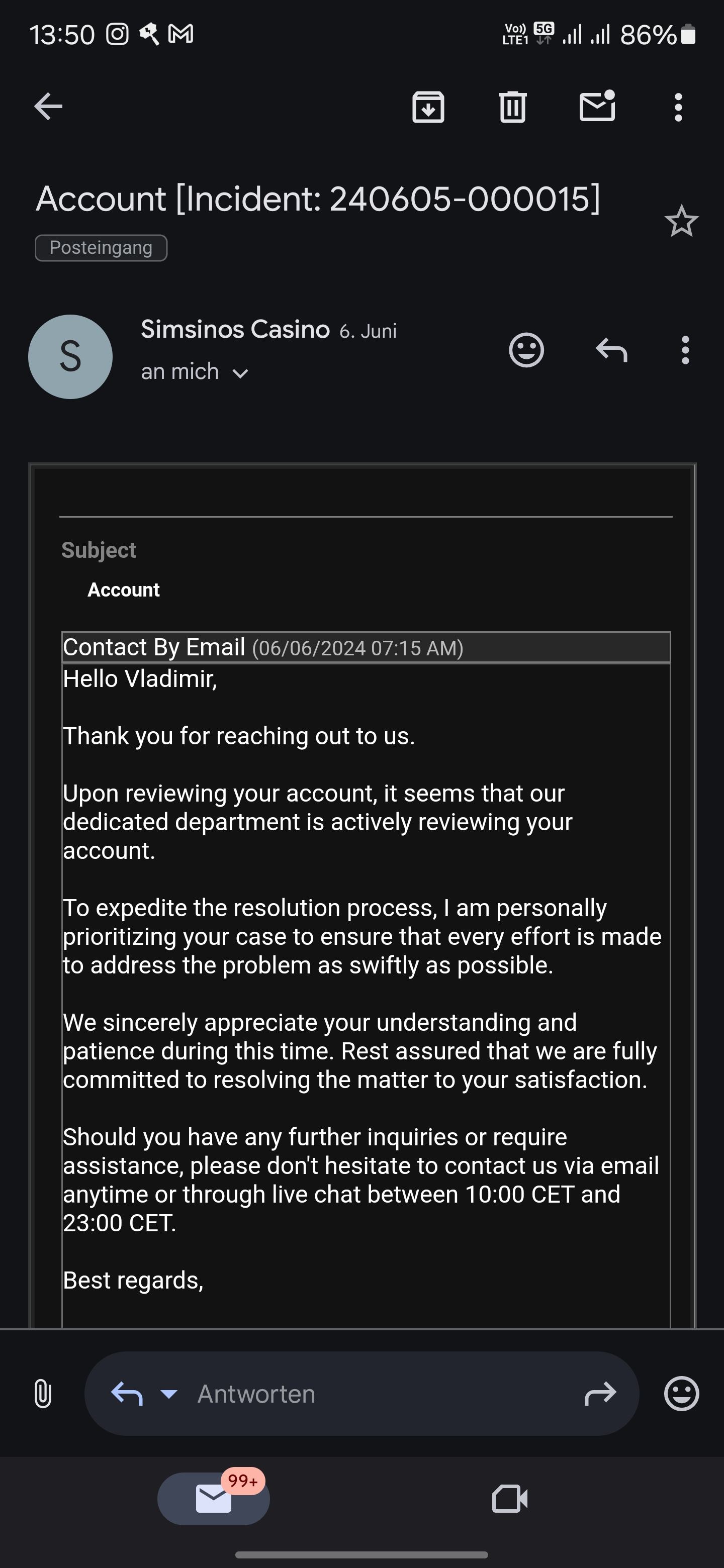Open the message options three-dot menu
This screenshot has height=1568, width=724.
[x=686, y=350]
